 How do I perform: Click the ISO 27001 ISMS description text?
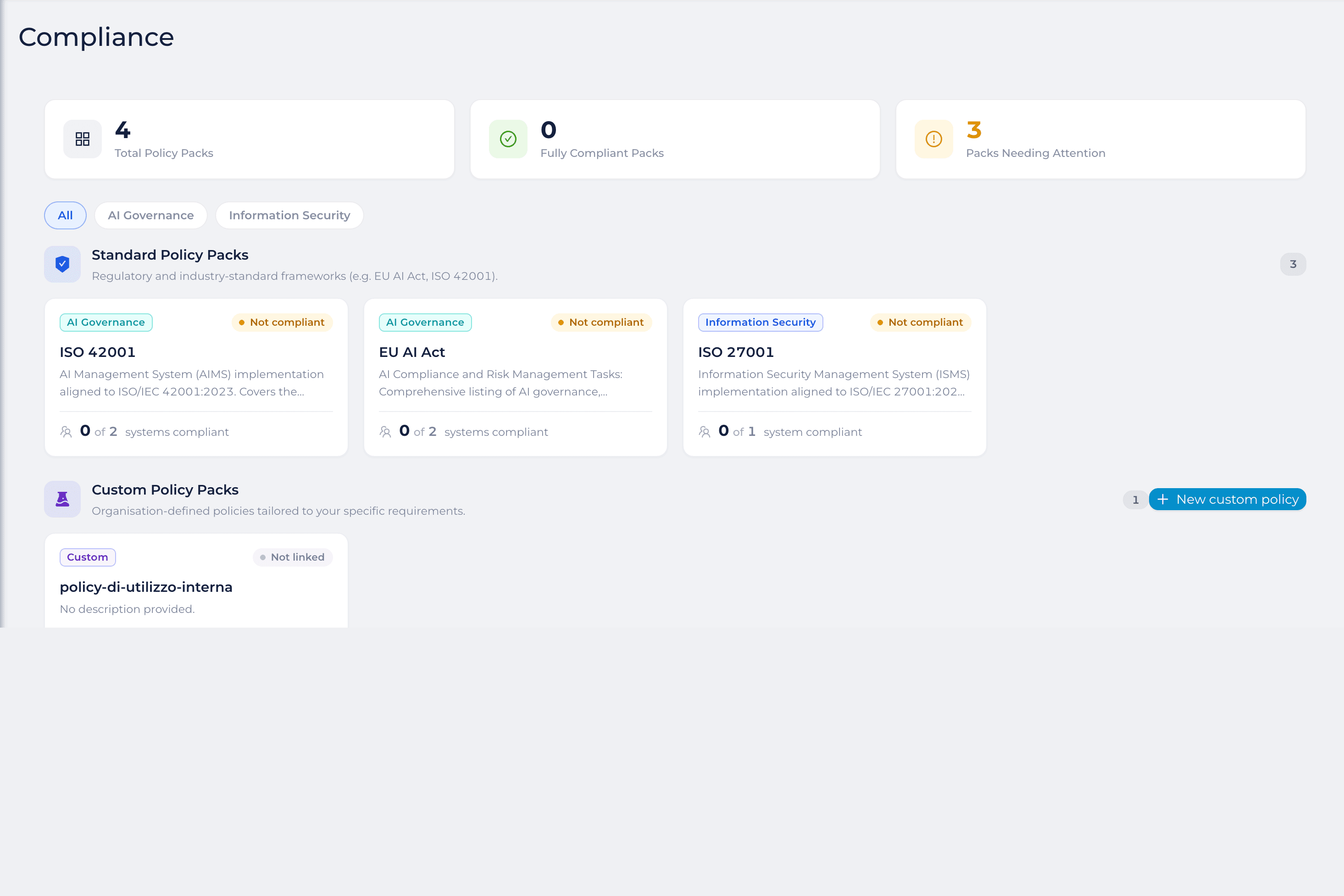834,383
